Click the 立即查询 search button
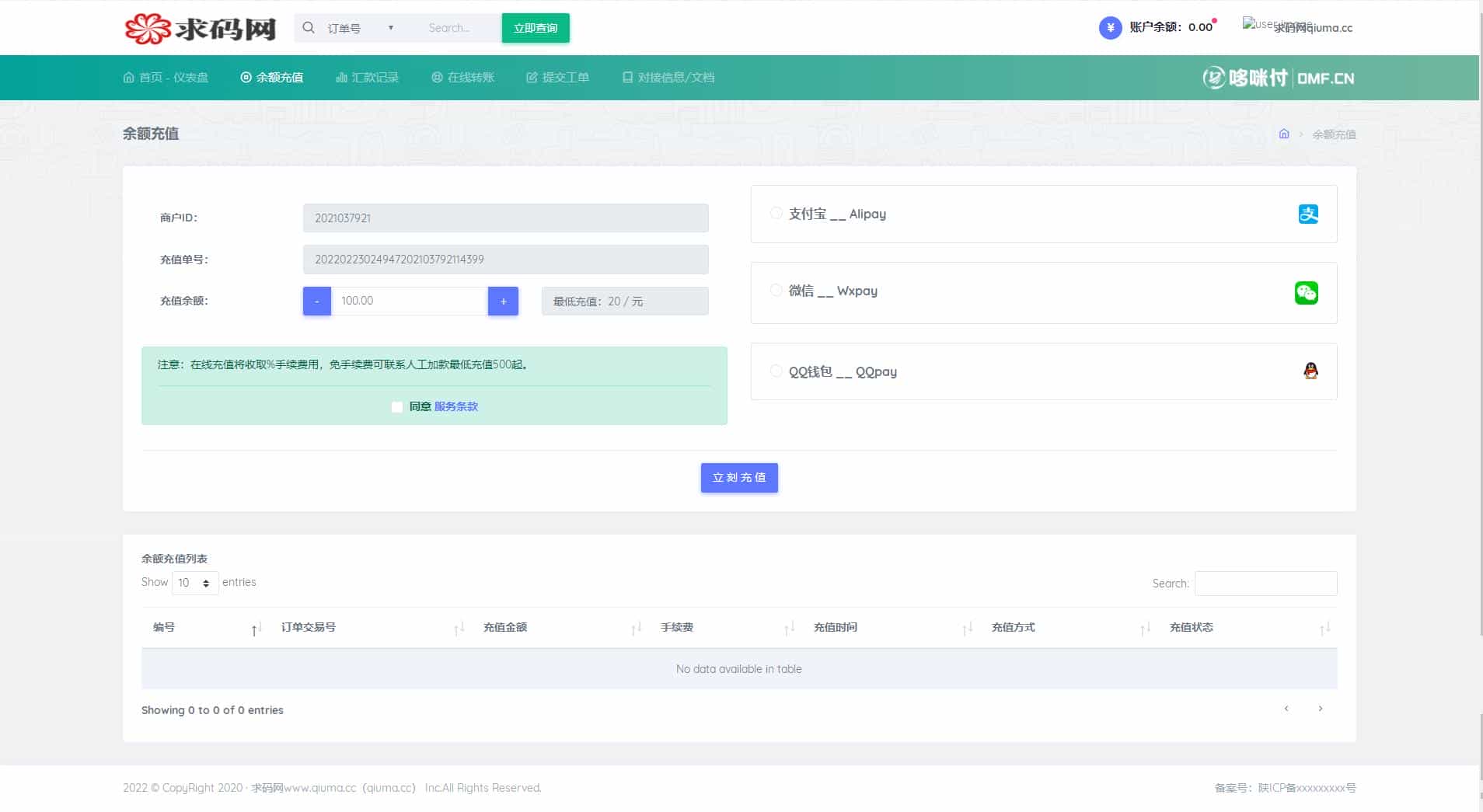Viewport: 1483px width, 812px height. click(x=536, y=28)
